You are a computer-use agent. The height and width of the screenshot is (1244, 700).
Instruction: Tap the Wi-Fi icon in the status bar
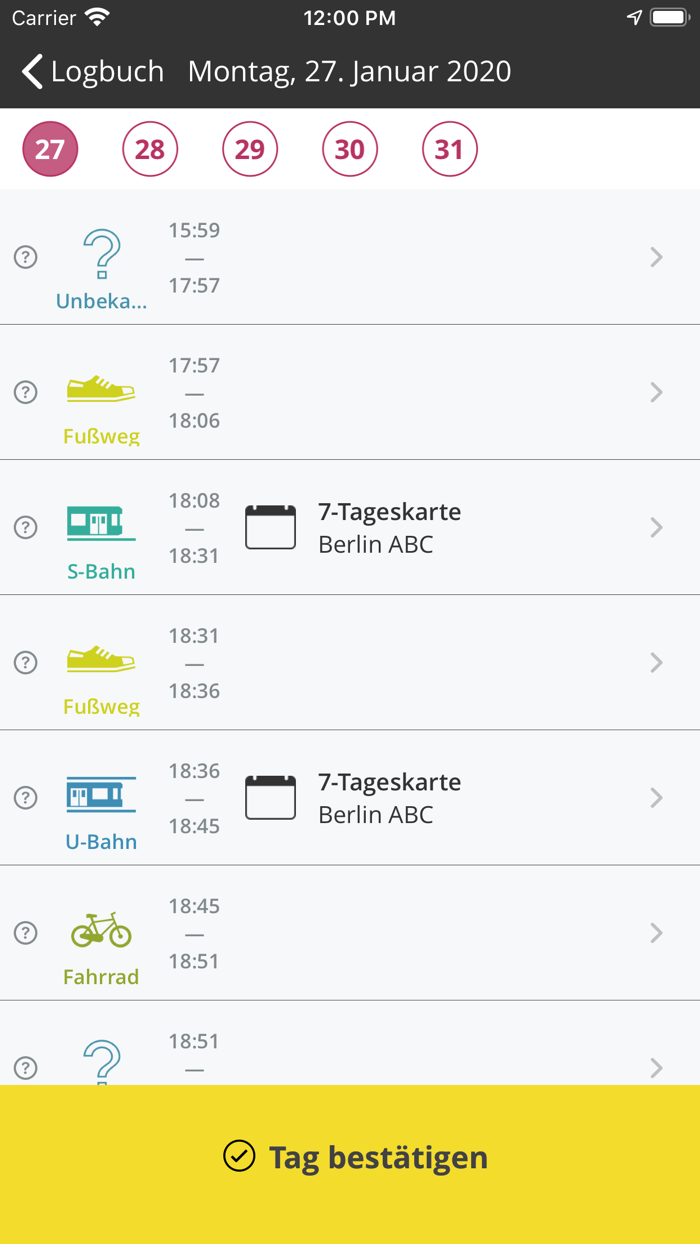tap(97, 17)
